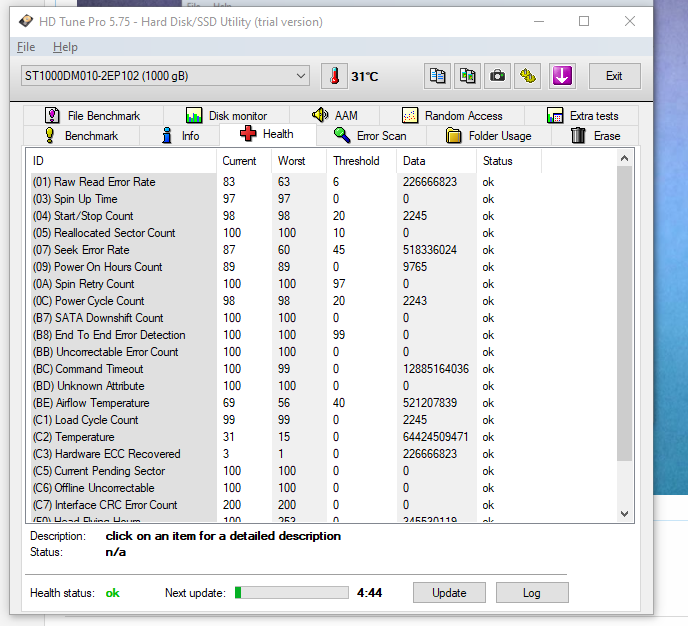Screen dimensions: 688x626
Task: Click the Next update progress bar
Action: 292,593
